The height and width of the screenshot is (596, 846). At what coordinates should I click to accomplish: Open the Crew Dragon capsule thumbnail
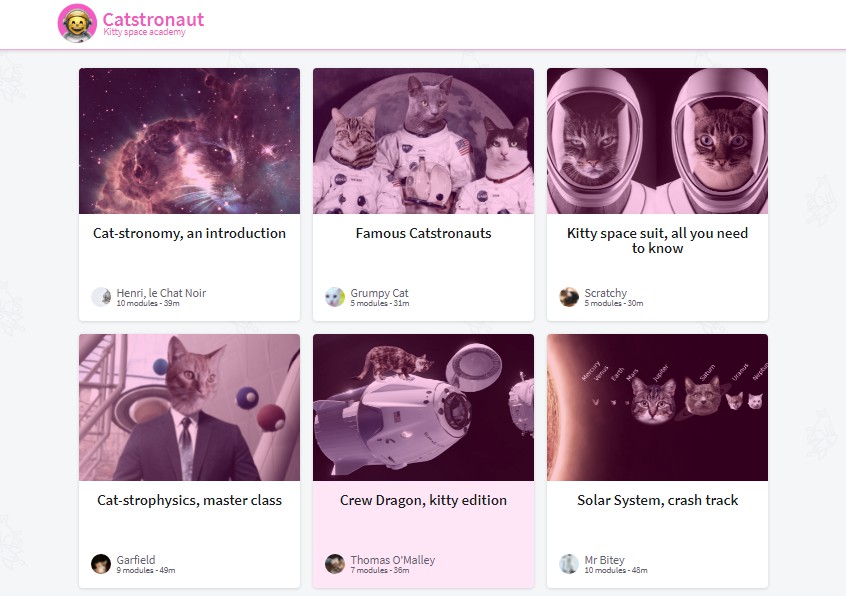coord(424,407)
